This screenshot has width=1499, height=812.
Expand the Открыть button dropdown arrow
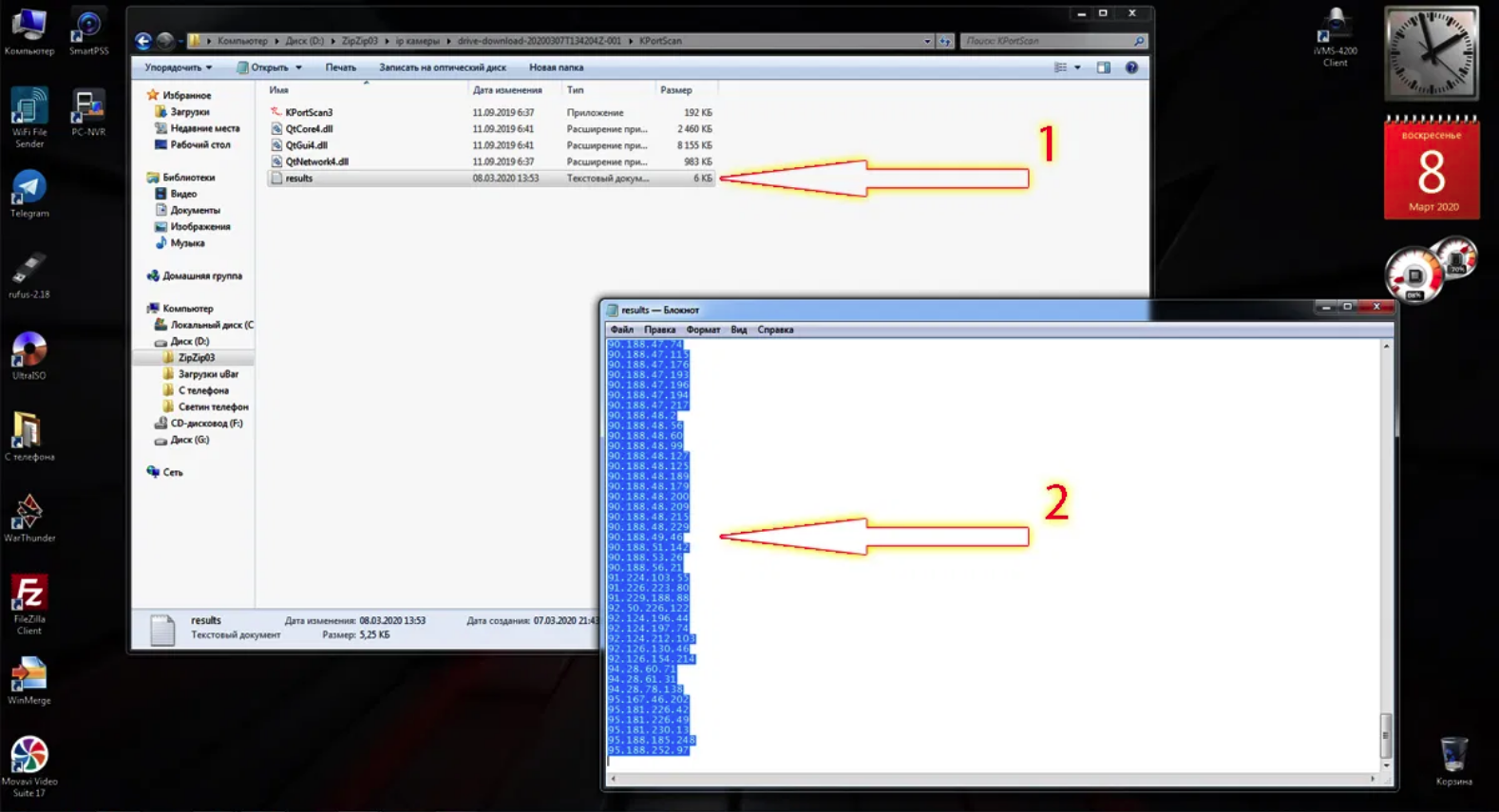click(x=298, y=67)
